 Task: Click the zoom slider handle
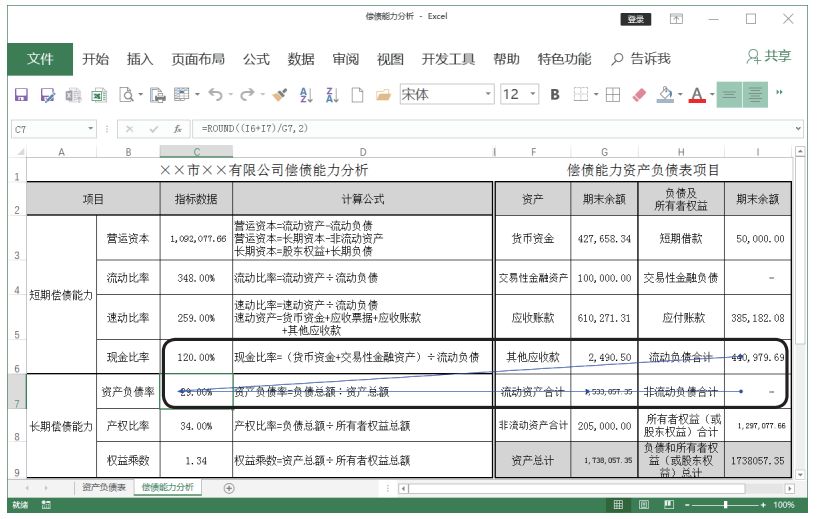click(725, 504)
